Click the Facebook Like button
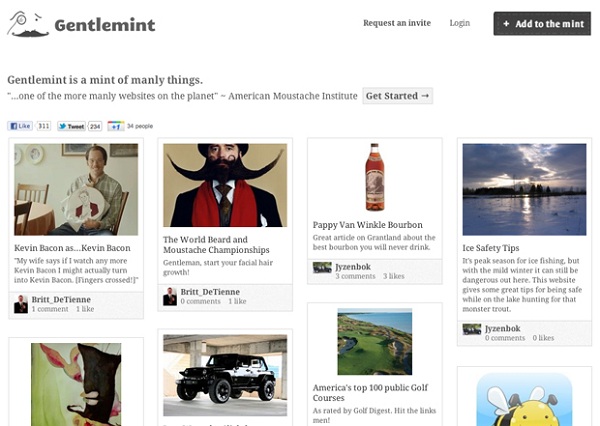This screenshot has width=600, height=426. (x=20, y=126)
